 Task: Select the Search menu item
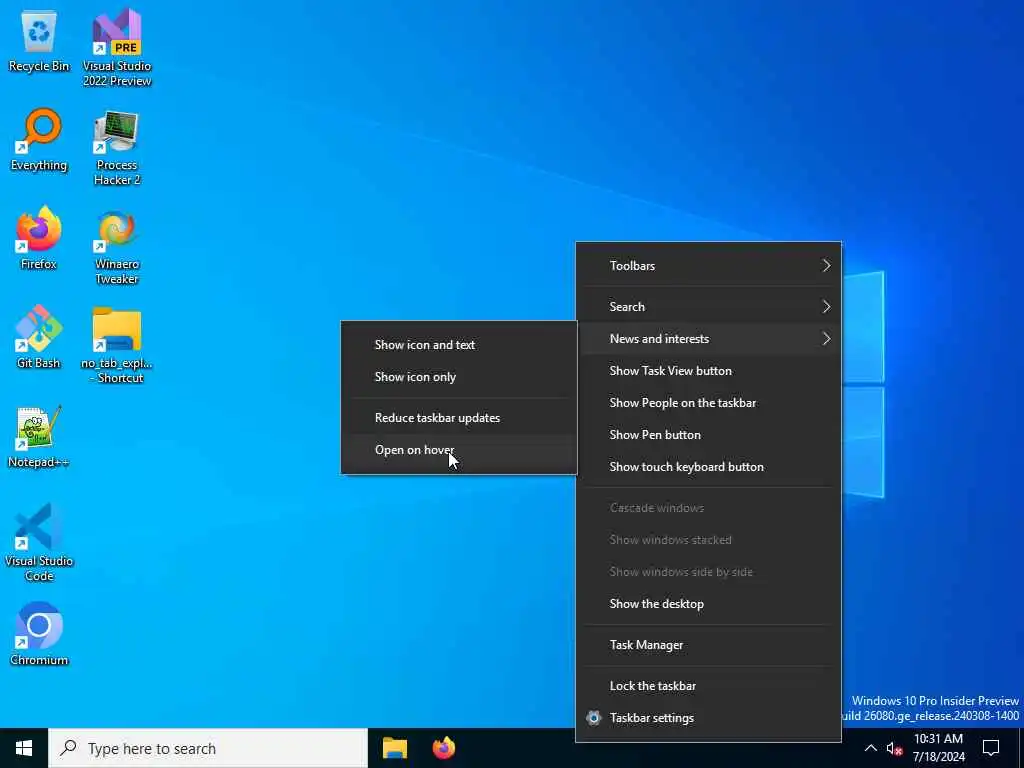[x=709, y=306]
